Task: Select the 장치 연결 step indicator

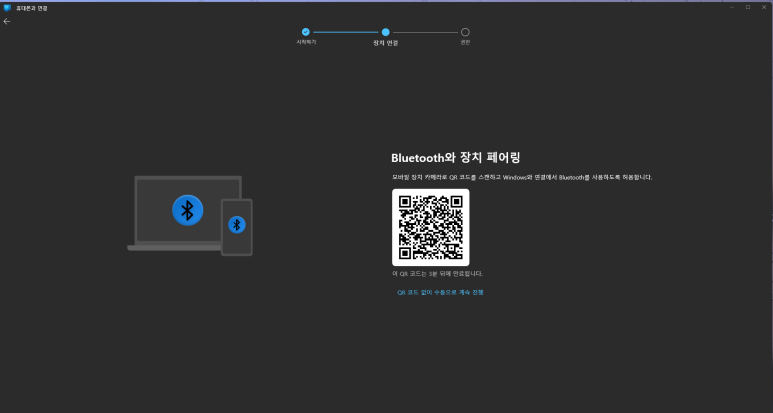Action: [x=386, y=32]
